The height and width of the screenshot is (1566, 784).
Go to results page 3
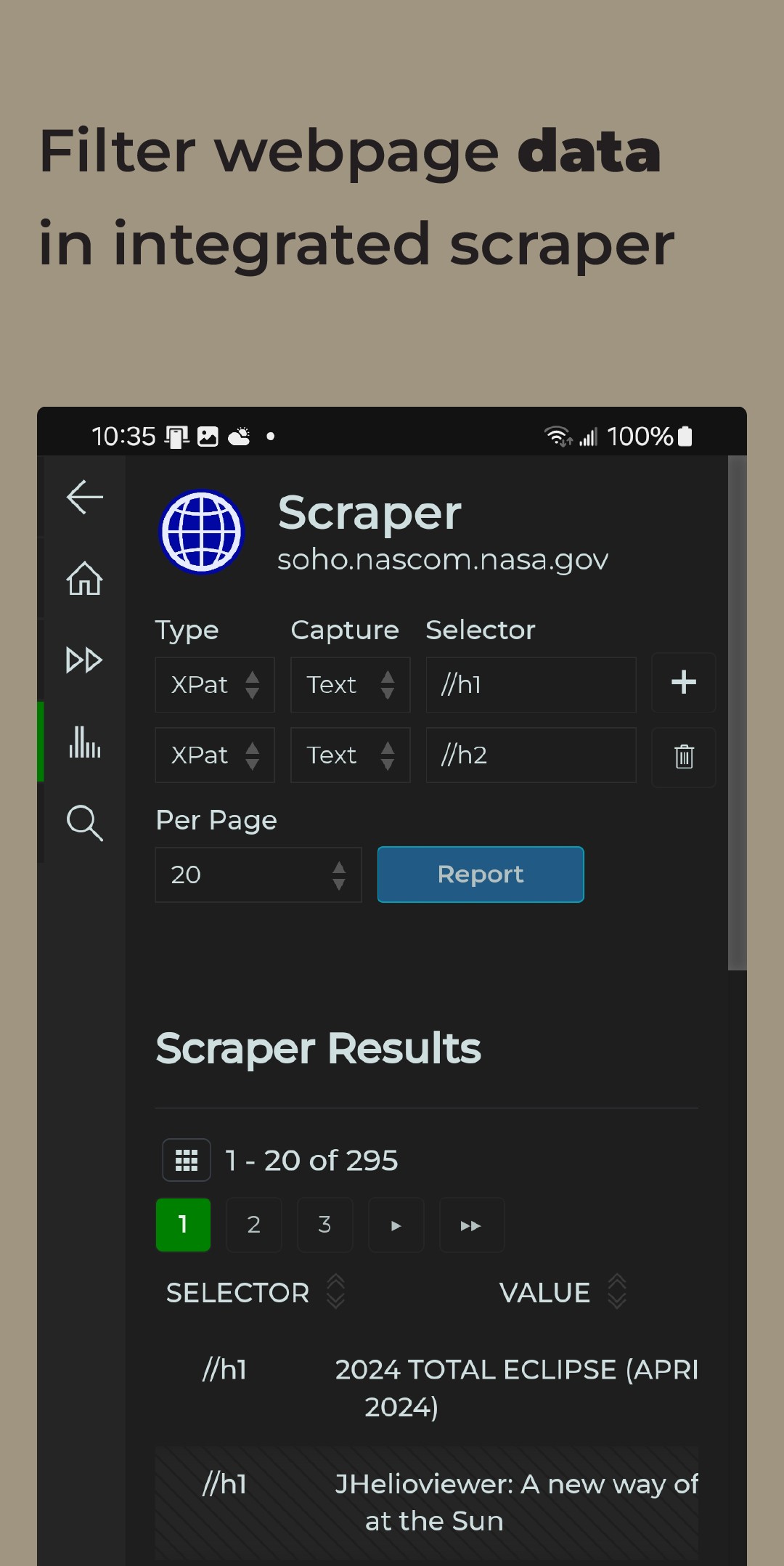point(324,1225)
